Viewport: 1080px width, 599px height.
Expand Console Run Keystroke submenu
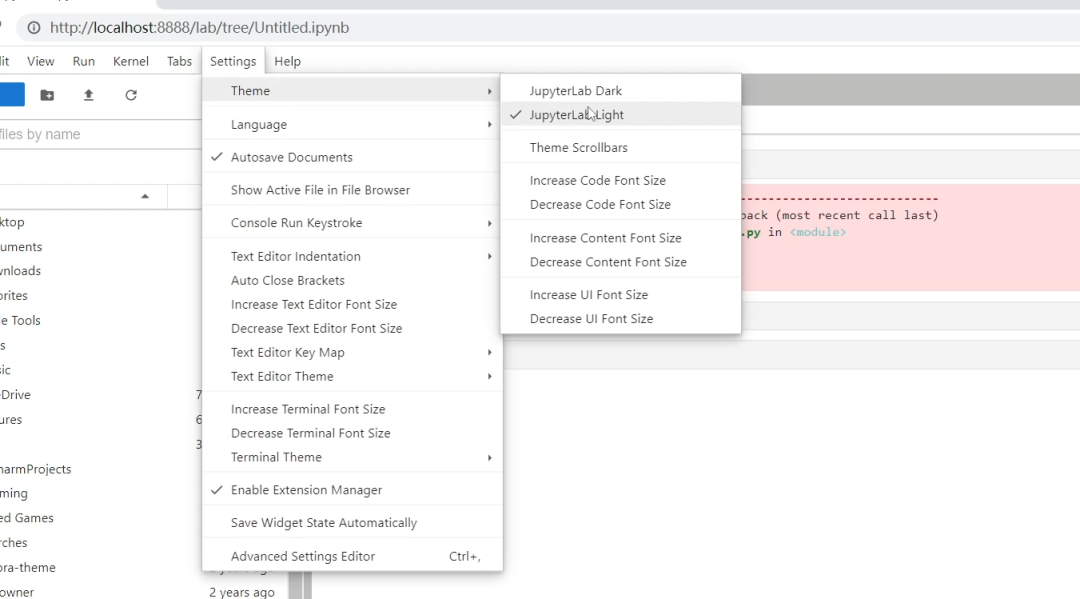click(x=352, y=223)
